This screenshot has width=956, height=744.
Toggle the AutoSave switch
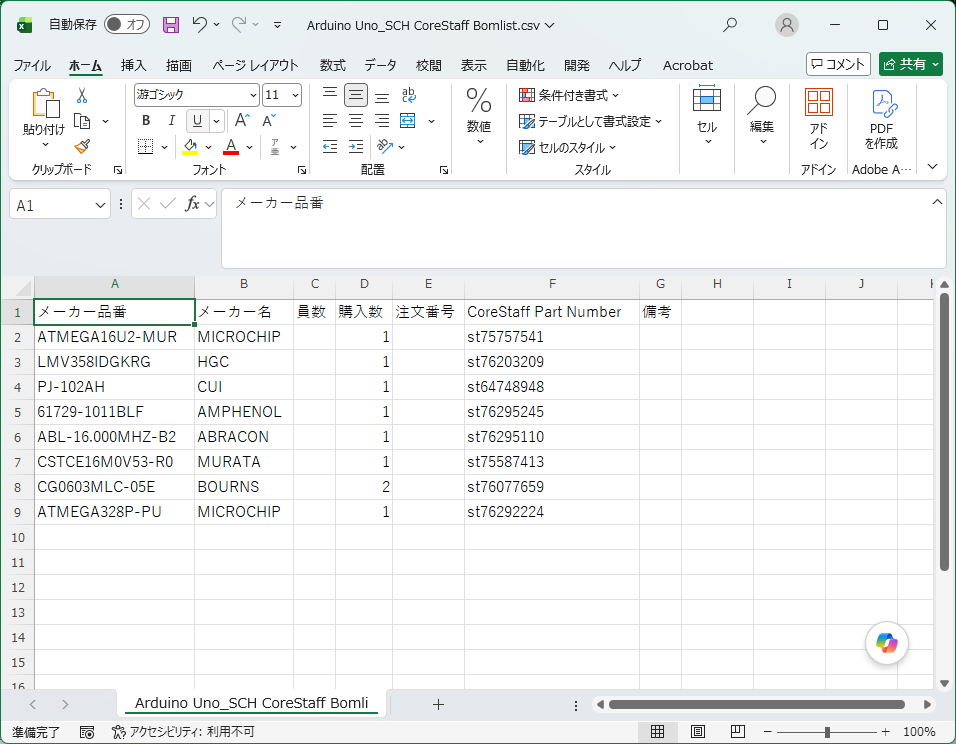coord(127,24)
